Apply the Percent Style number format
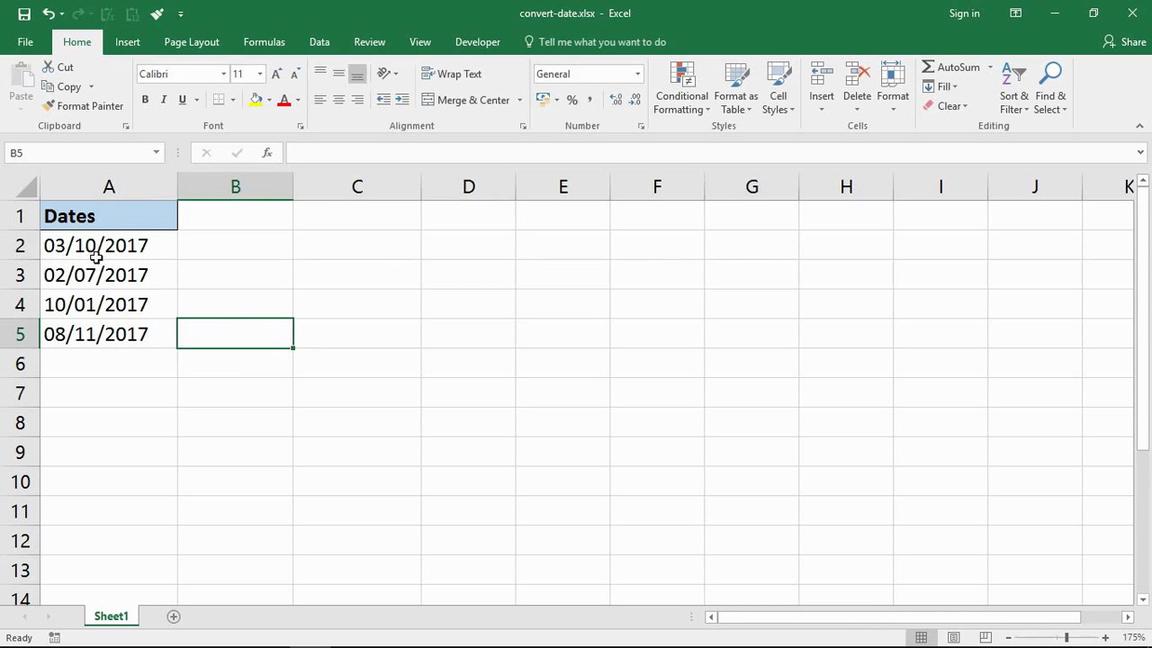 (x=572, y=99)
